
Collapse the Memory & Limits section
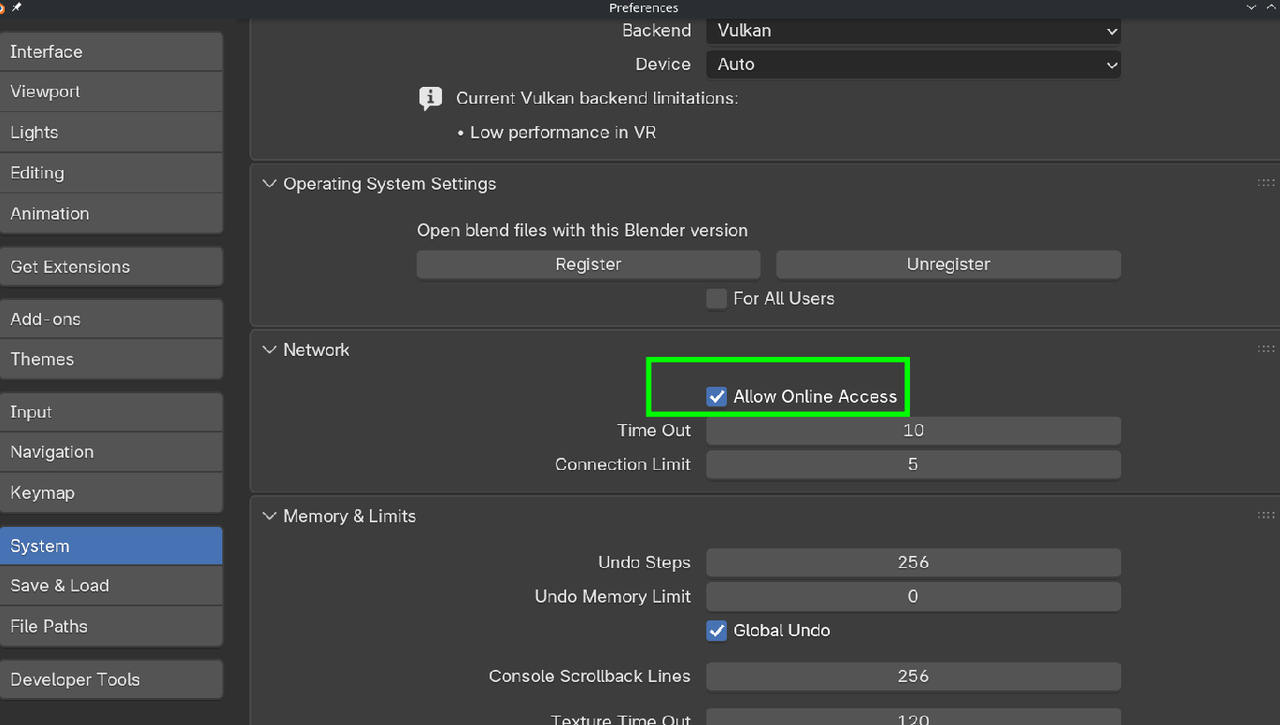[268, 516]
